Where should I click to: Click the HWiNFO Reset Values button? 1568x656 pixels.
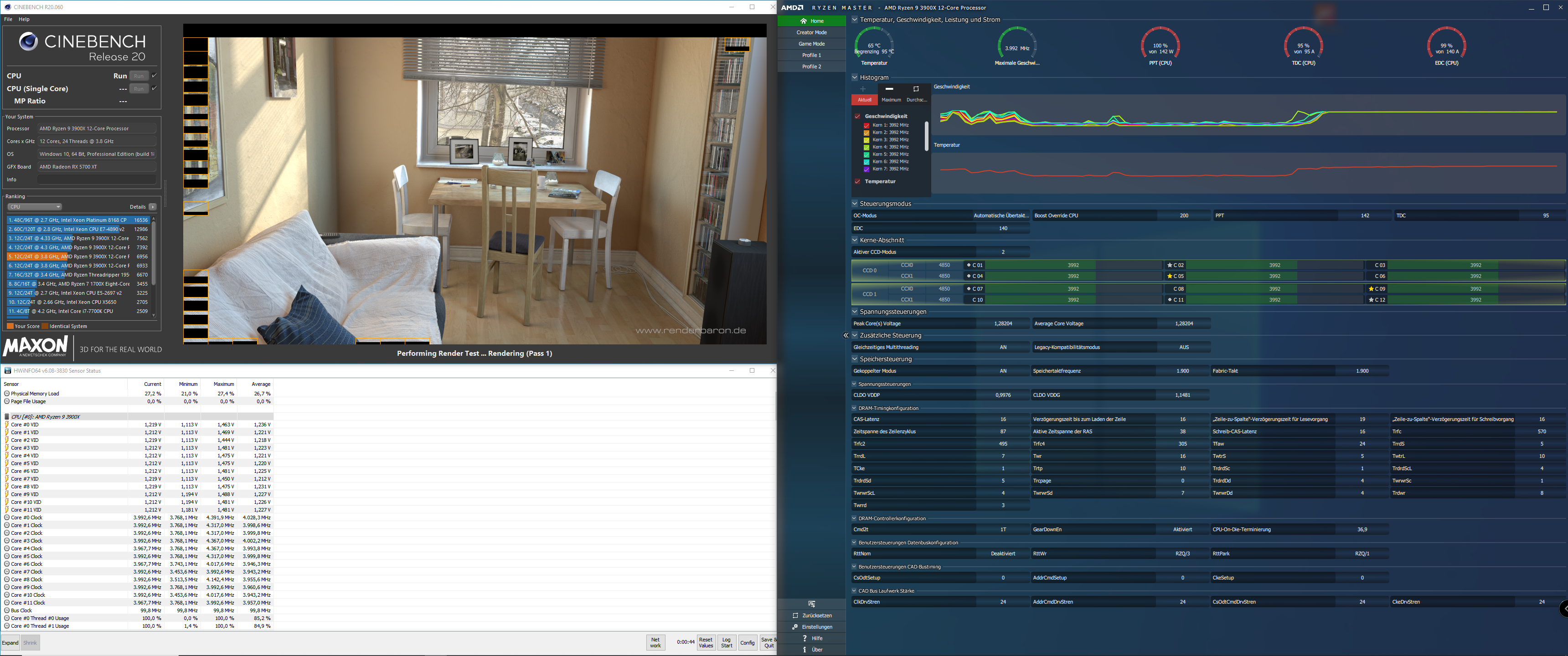(706, 643)
